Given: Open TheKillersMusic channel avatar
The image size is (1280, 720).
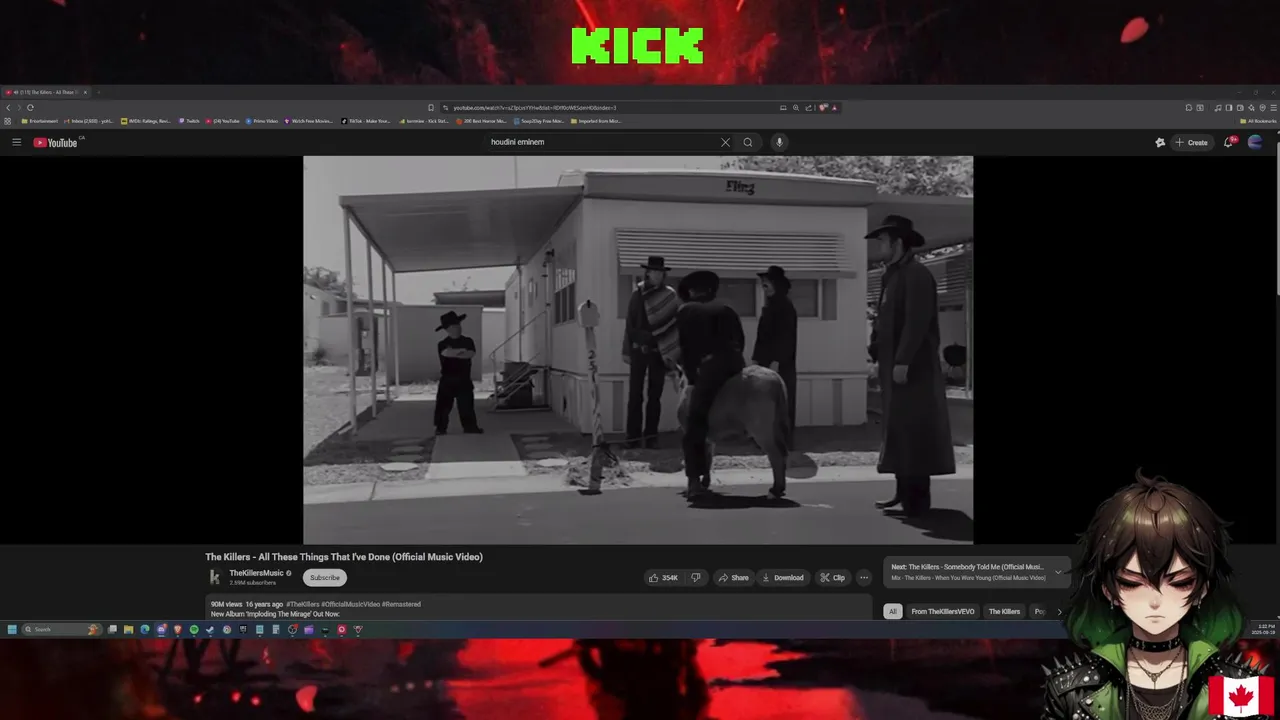Looking at the screenshot, I should click(x=214, y=577).
